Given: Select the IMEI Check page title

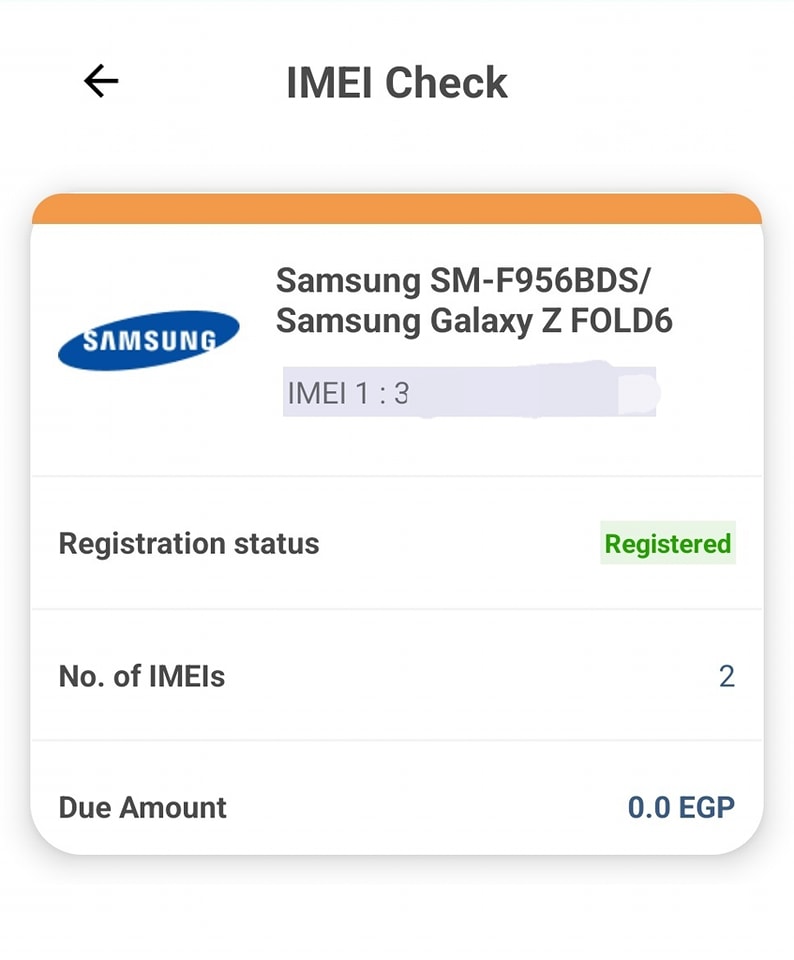Looking at the screenshot, I should tap(397, 83).
